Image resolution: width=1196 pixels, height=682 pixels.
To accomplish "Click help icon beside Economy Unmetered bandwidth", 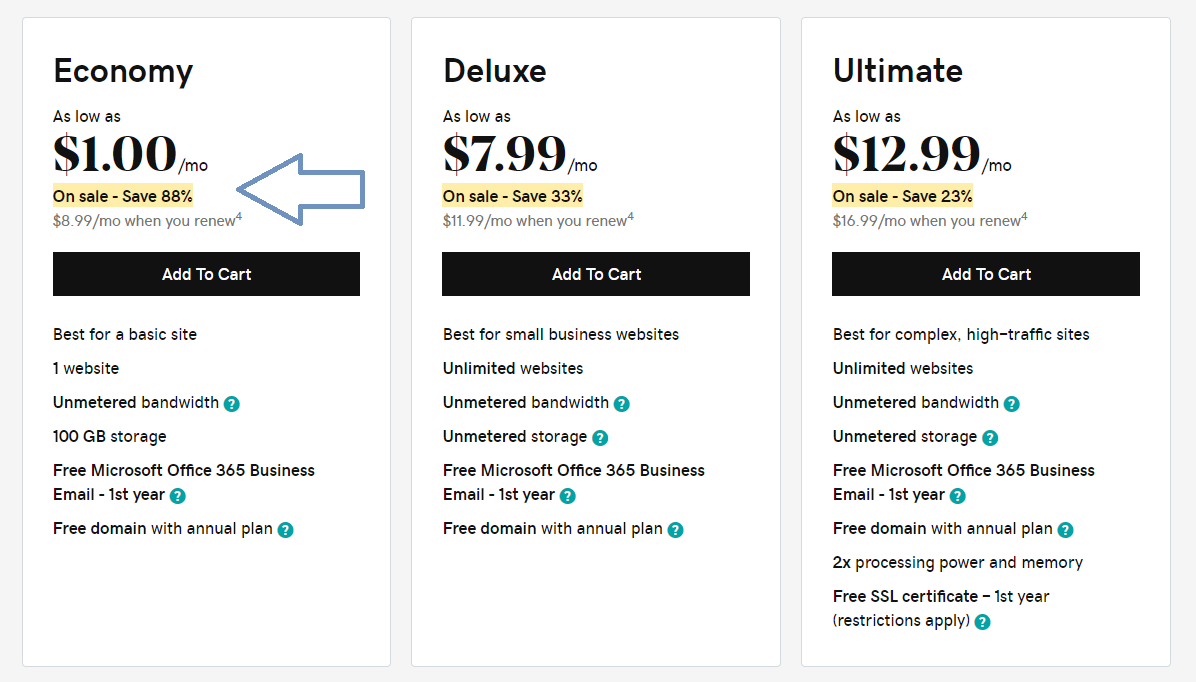I will (x=232, y=404).
